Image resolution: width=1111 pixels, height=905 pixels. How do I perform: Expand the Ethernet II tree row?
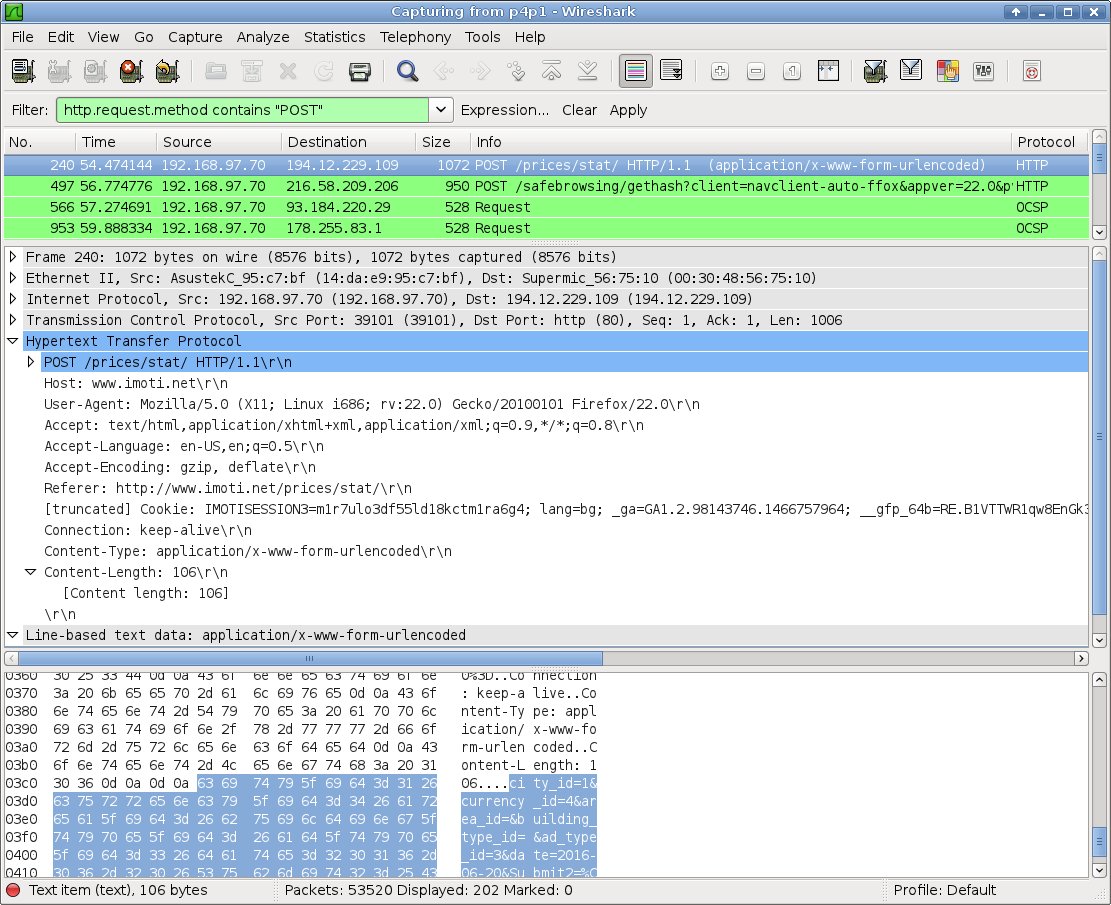pyautogui.click(x=13, y=278)
